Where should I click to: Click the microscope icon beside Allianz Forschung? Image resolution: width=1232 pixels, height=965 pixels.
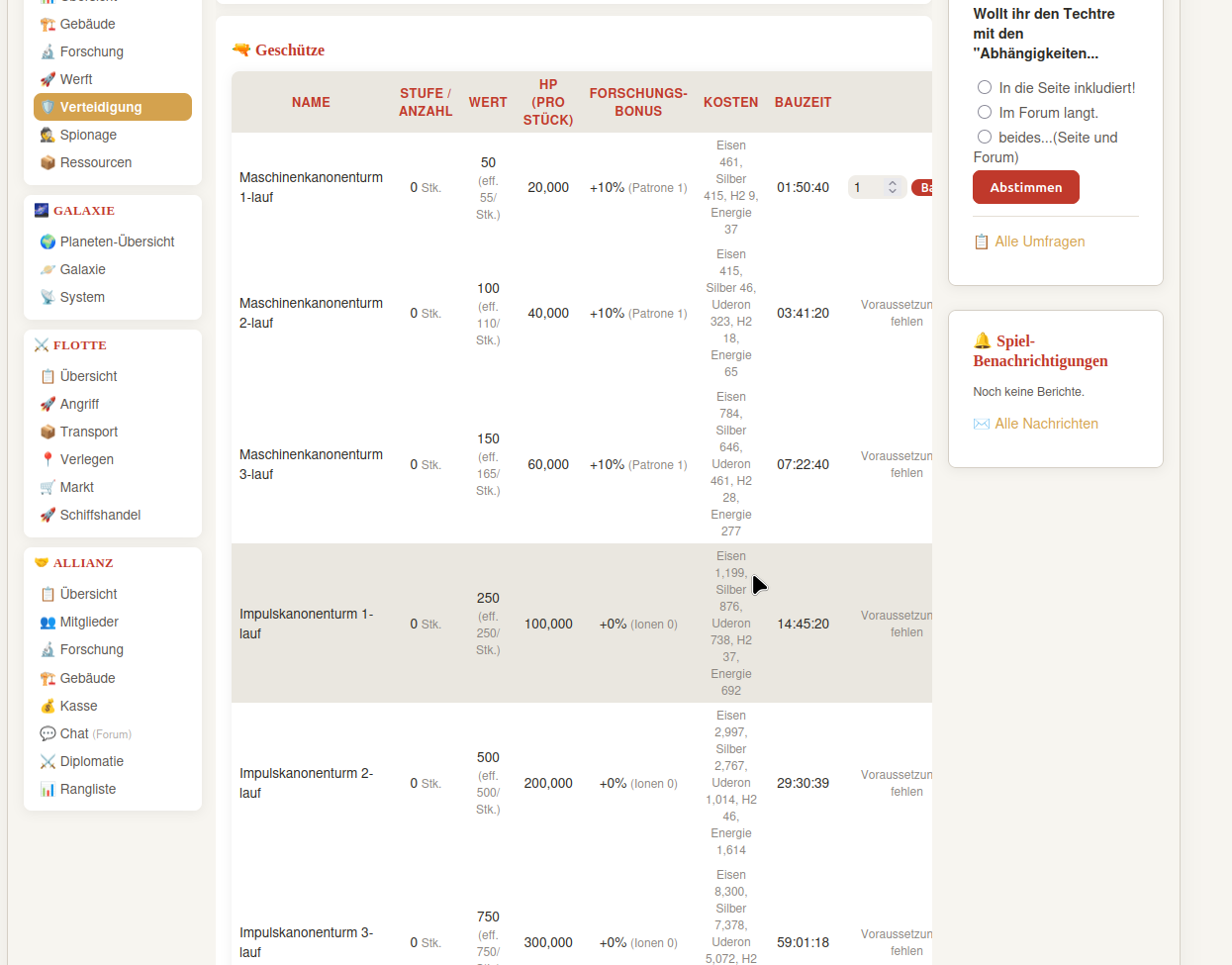pos(47,649)
